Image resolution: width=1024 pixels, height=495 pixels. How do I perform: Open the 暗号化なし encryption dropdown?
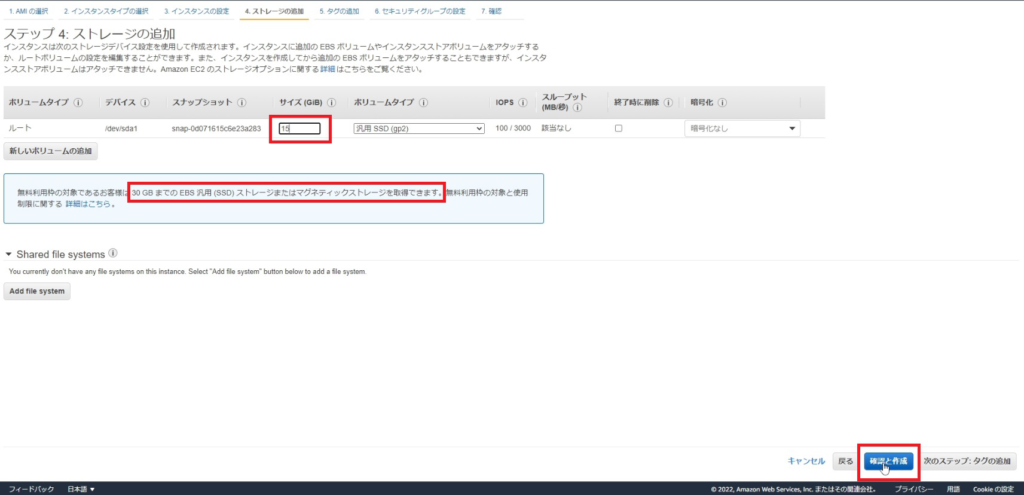741,129
